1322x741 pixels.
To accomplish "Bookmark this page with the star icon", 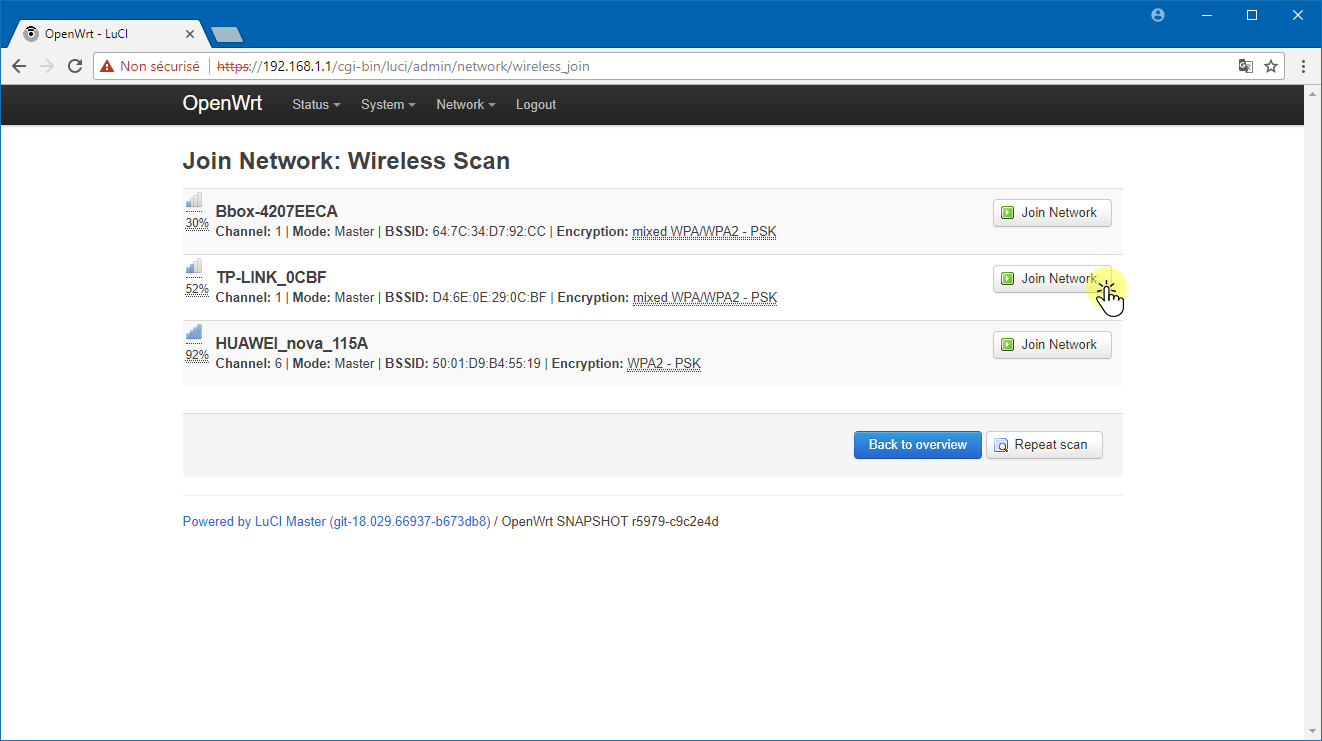I will [x=1271, y=66].
